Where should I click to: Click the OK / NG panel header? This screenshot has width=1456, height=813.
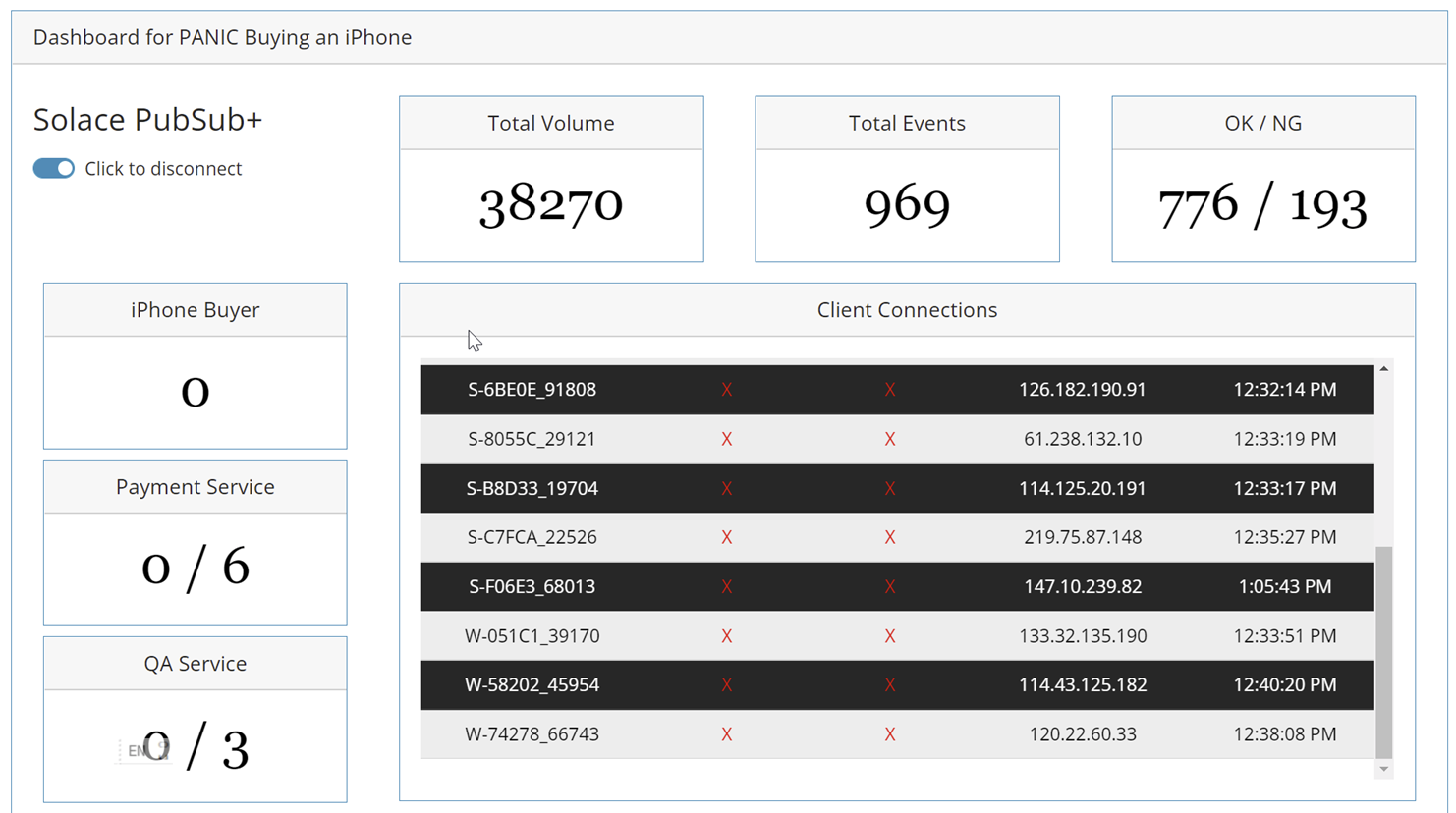1262,123
